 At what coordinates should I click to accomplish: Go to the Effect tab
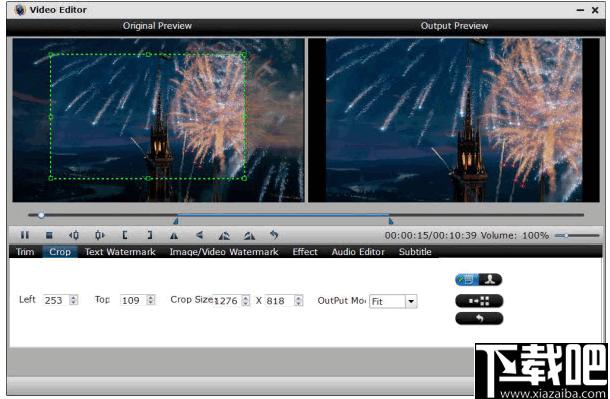tap(305, 252)
